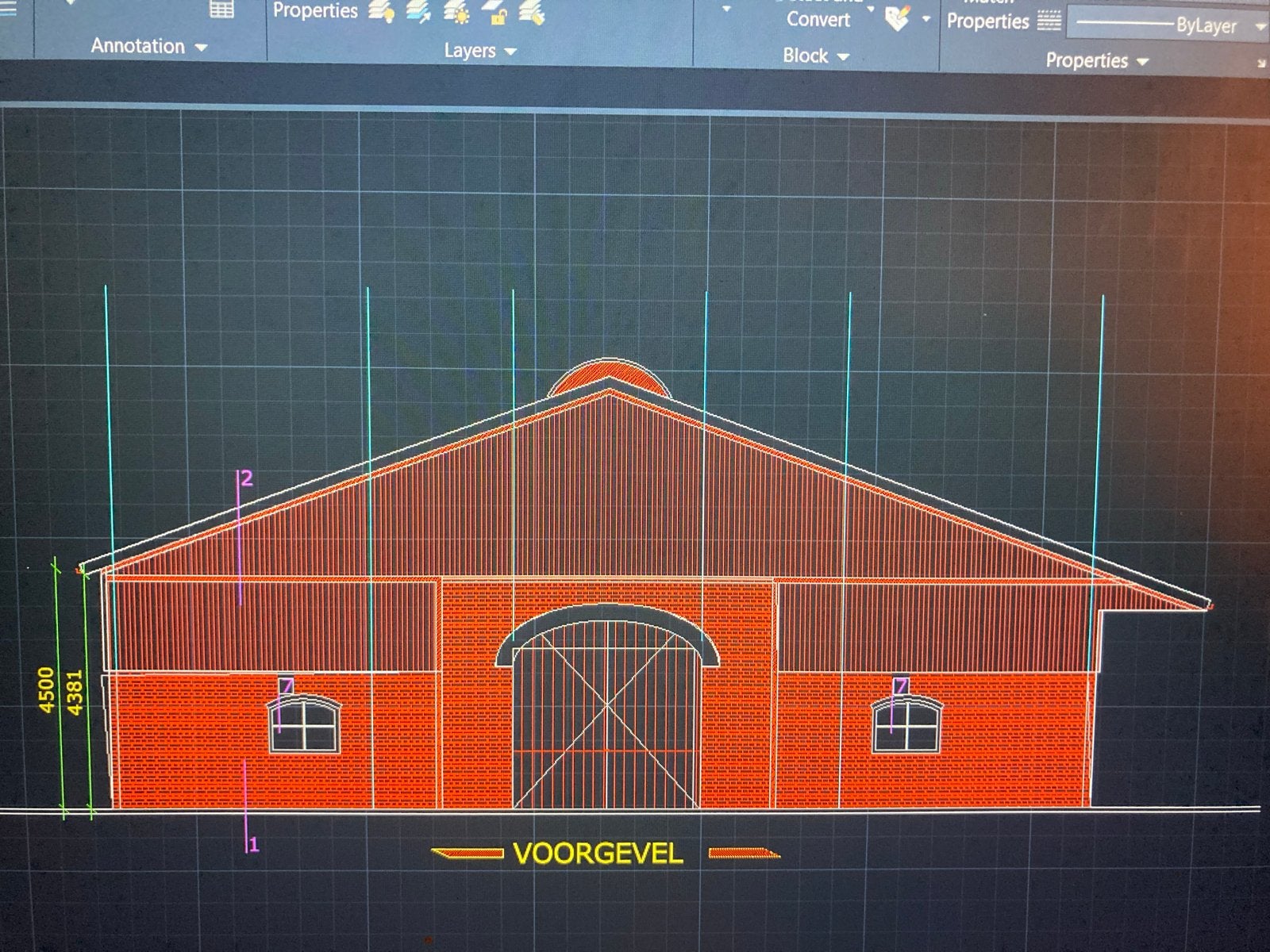1270x952 pixels.
Task: Select the 4500 dimension text
Action: (47, 689)
